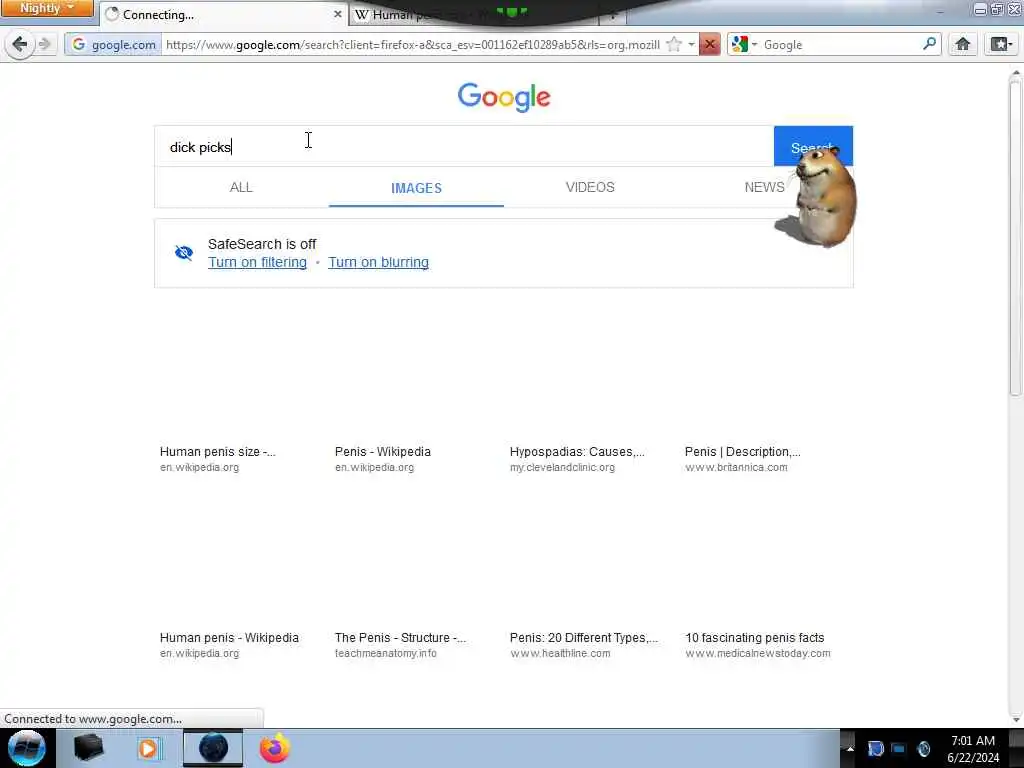
Task: Open the britannica.com result title
Action: (x=743, y=451)
